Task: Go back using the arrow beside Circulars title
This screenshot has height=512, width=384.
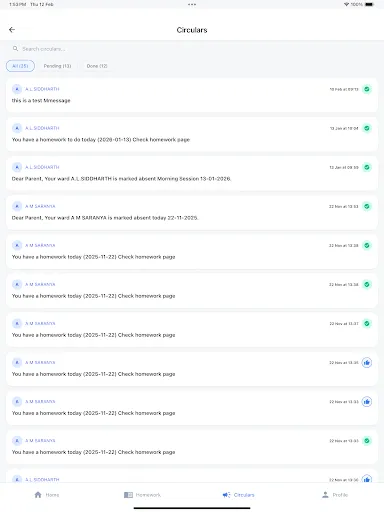Action: [12, 30]
